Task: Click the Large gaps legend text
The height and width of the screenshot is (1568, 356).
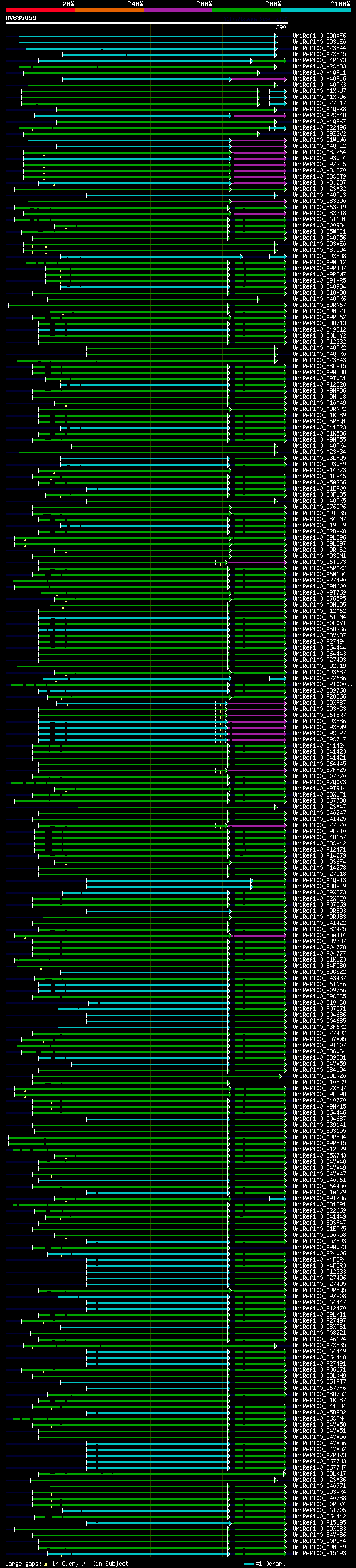Action: point(68,1563)
